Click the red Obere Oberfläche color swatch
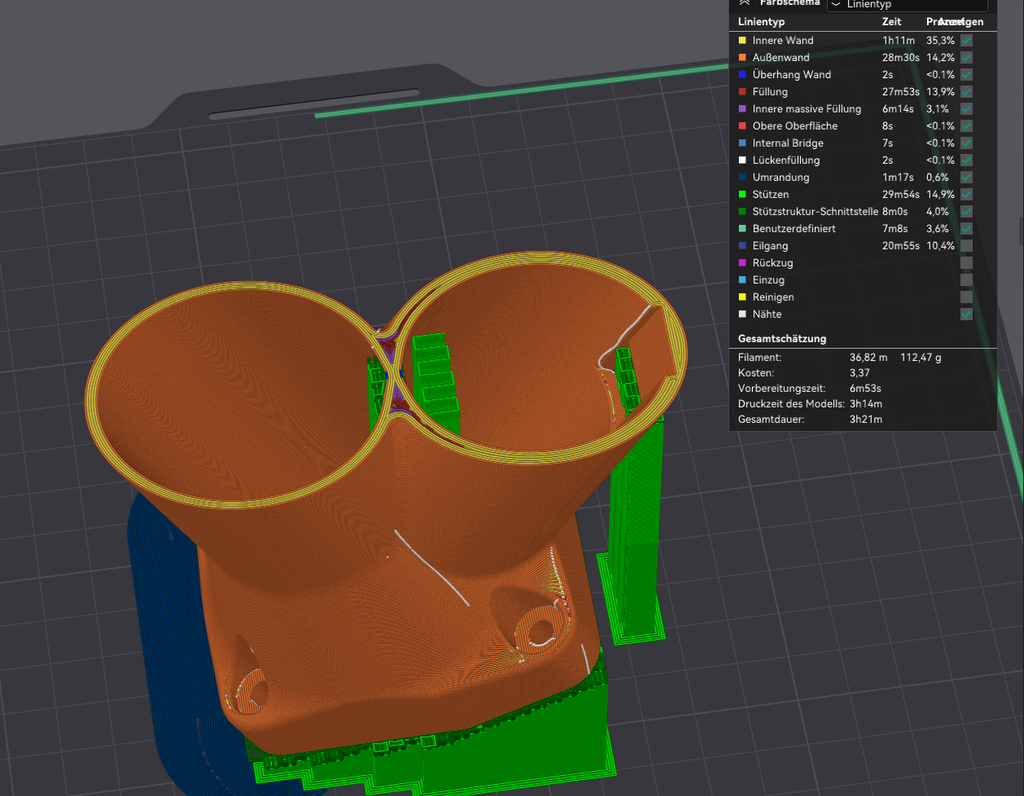Image resolution: width=1024 pixels, height=796 pixels. pos(742,126)
